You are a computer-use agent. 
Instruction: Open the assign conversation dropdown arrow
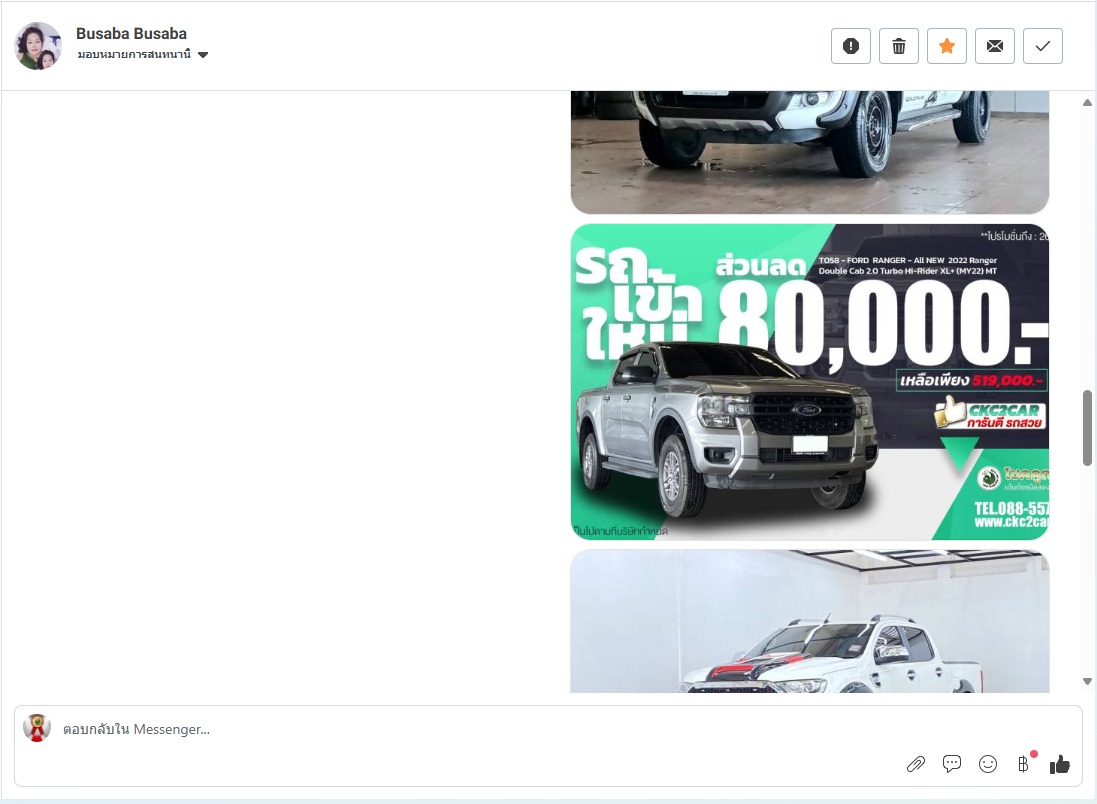click(203, 55)
